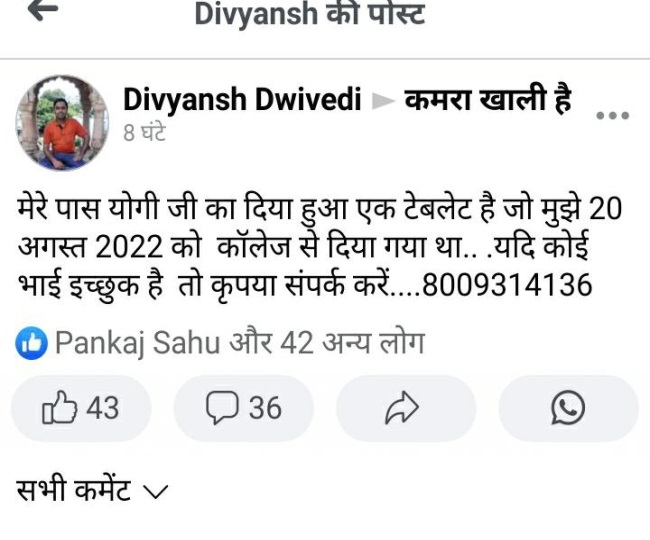Image resolution: width=650 pixels, height=540 pixels.
Task: Open Divyansh Dwivedi's profile name link
Action: (243, 100)
